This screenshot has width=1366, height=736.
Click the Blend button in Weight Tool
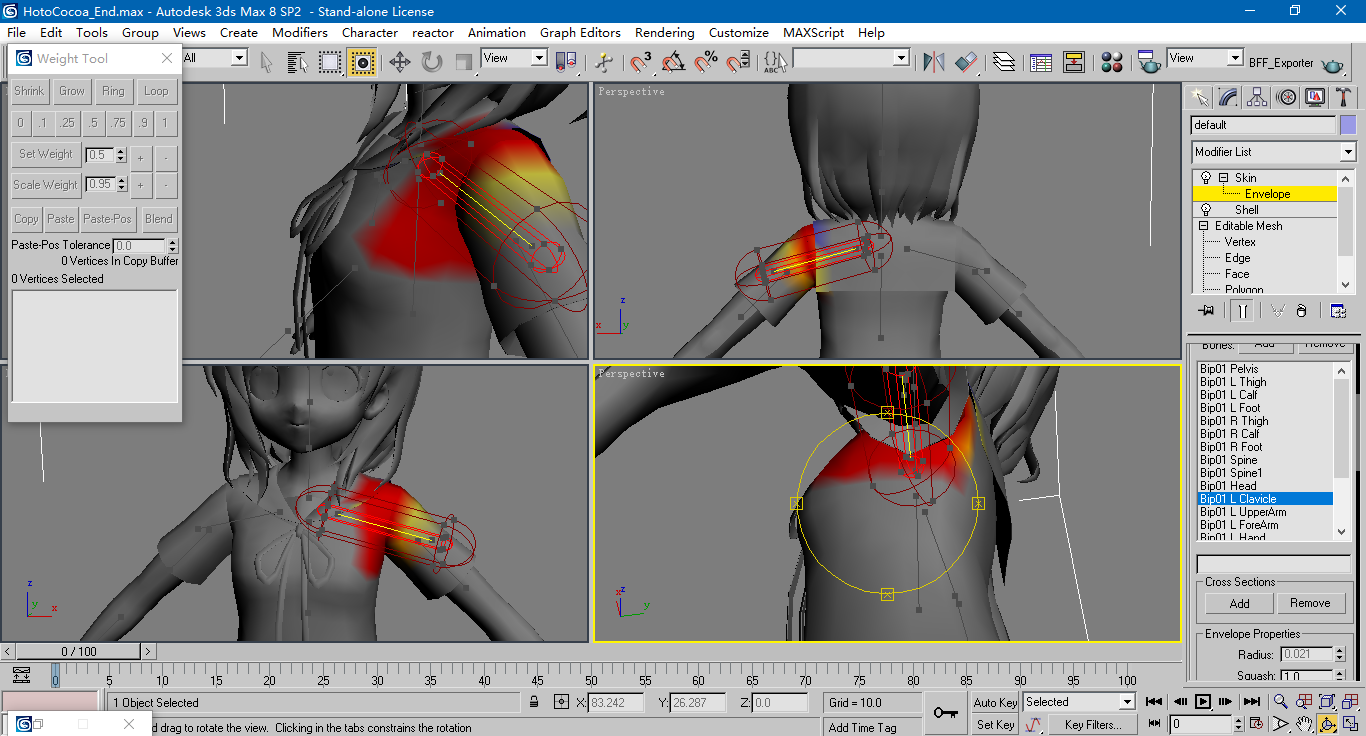pyautogui.click(x=159, y=219)
